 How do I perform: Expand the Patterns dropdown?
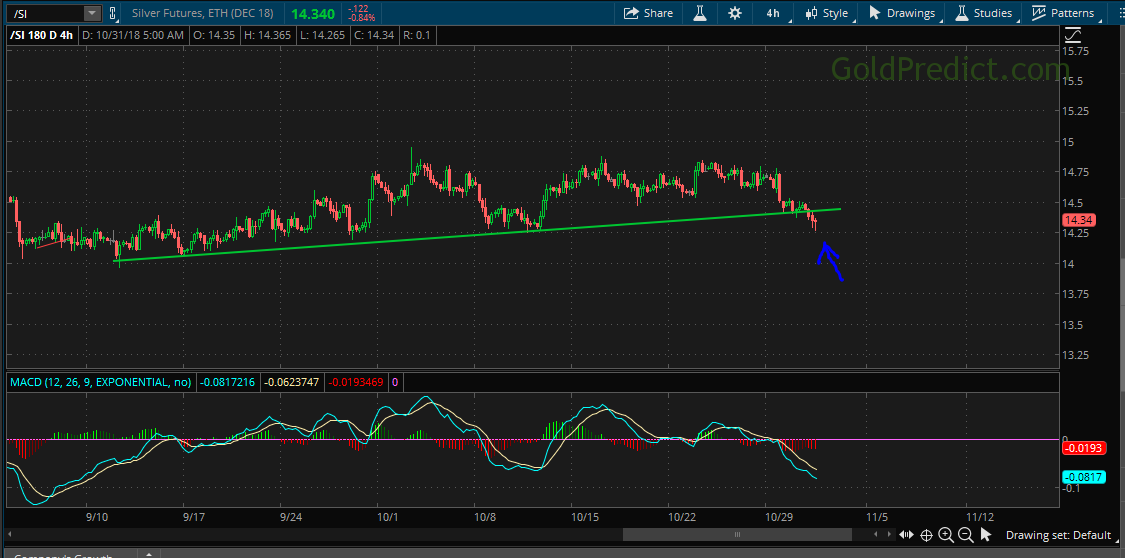point(1064,13)
